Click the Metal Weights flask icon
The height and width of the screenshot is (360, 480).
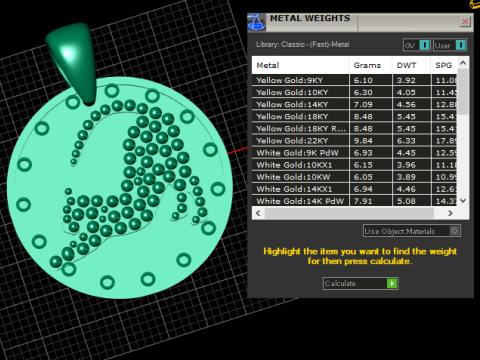256,23
